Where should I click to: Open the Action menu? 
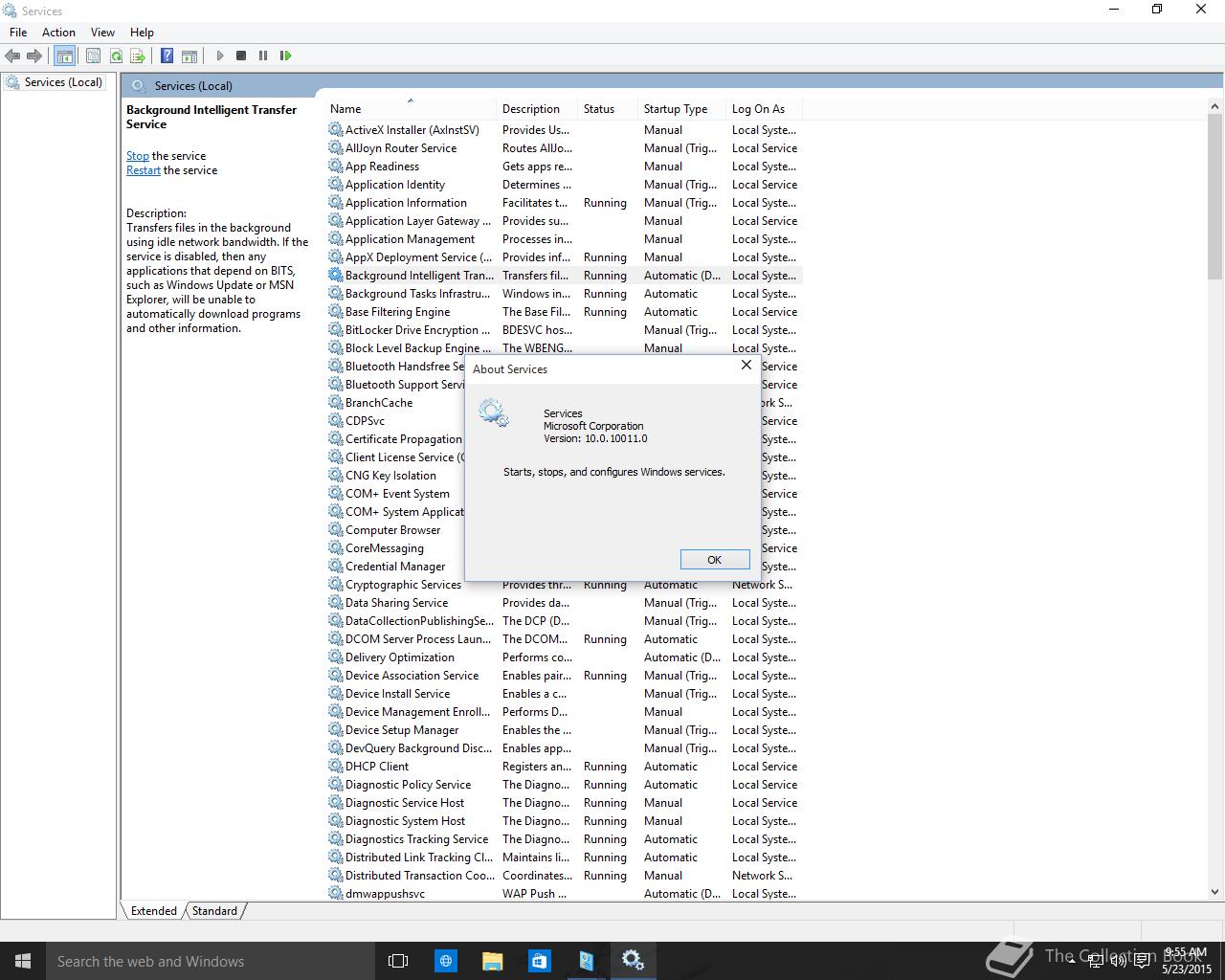58,32
